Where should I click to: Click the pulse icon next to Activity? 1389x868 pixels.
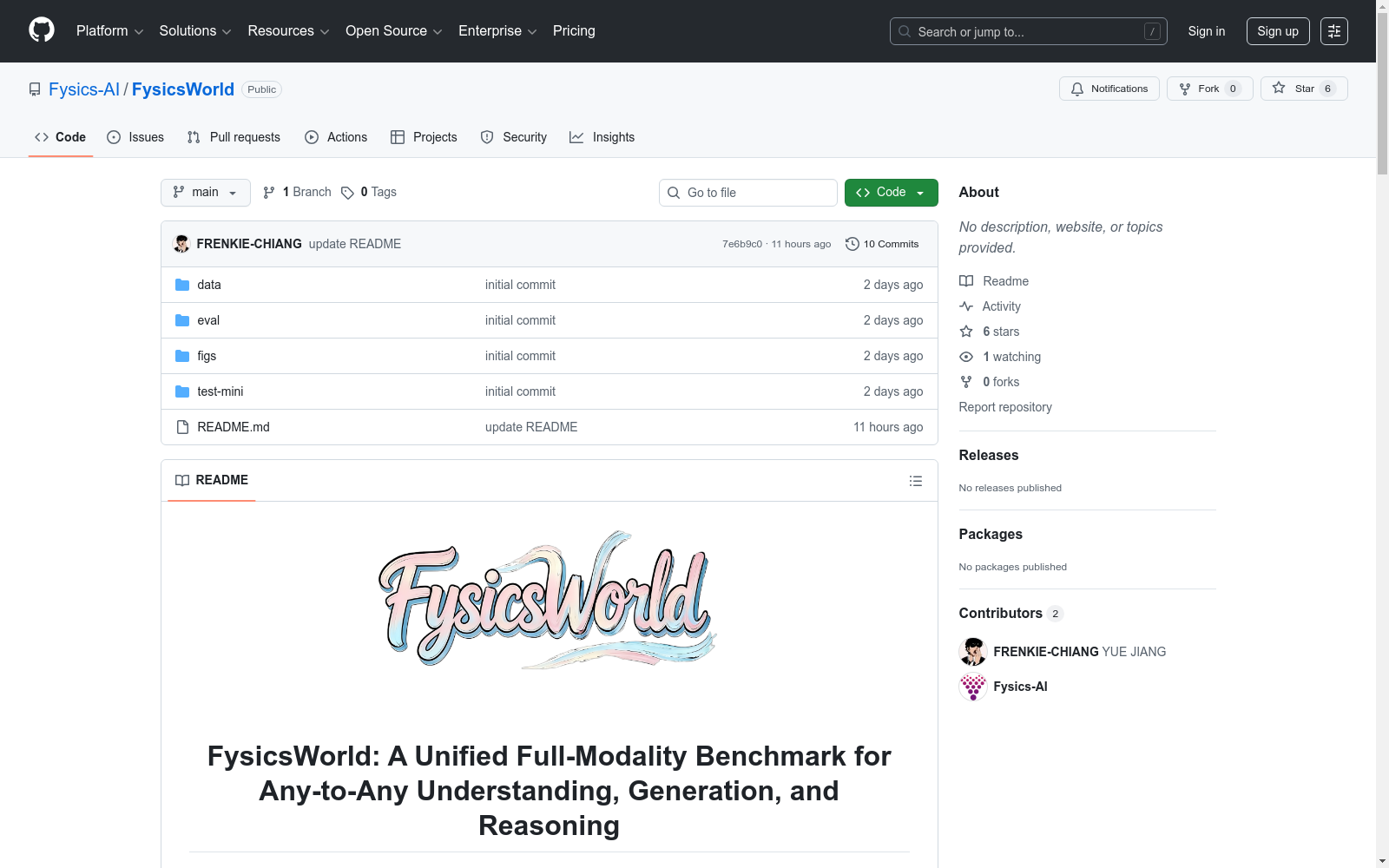point(966,306)
